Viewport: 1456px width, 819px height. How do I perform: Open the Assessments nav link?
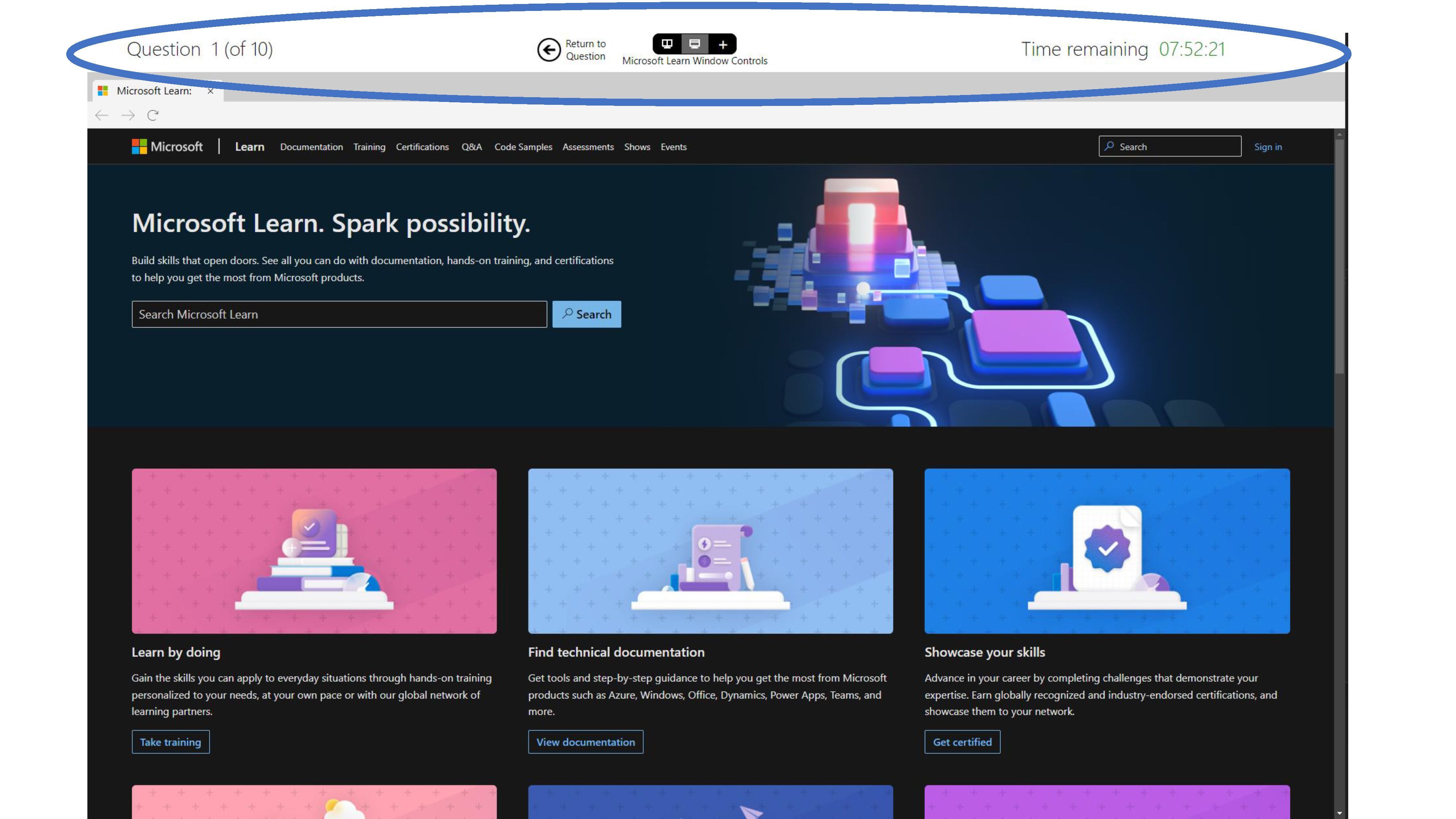588,147
